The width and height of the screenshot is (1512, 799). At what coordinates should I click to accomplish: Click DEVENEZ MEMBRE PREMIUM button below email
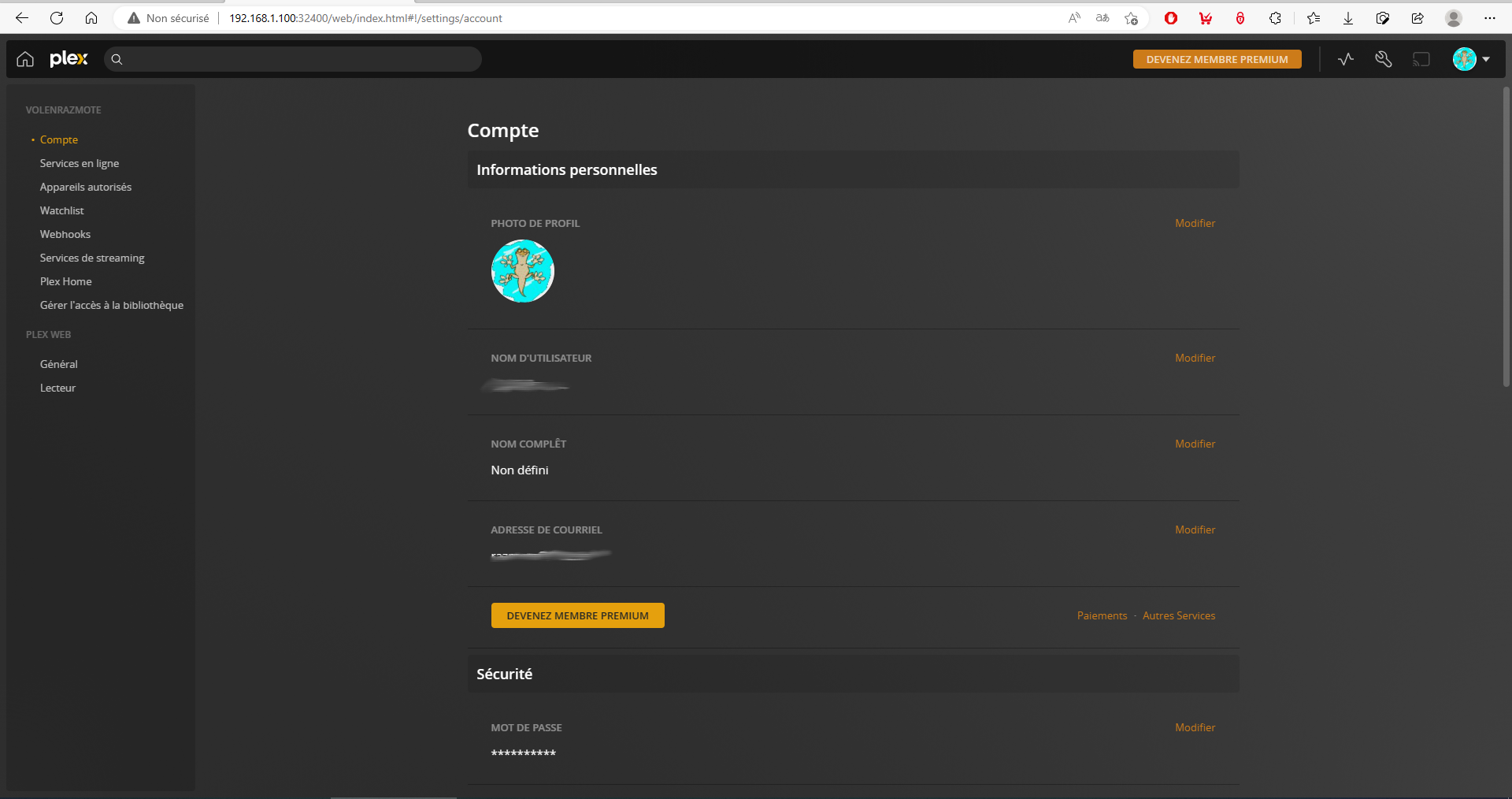point(578,615)
